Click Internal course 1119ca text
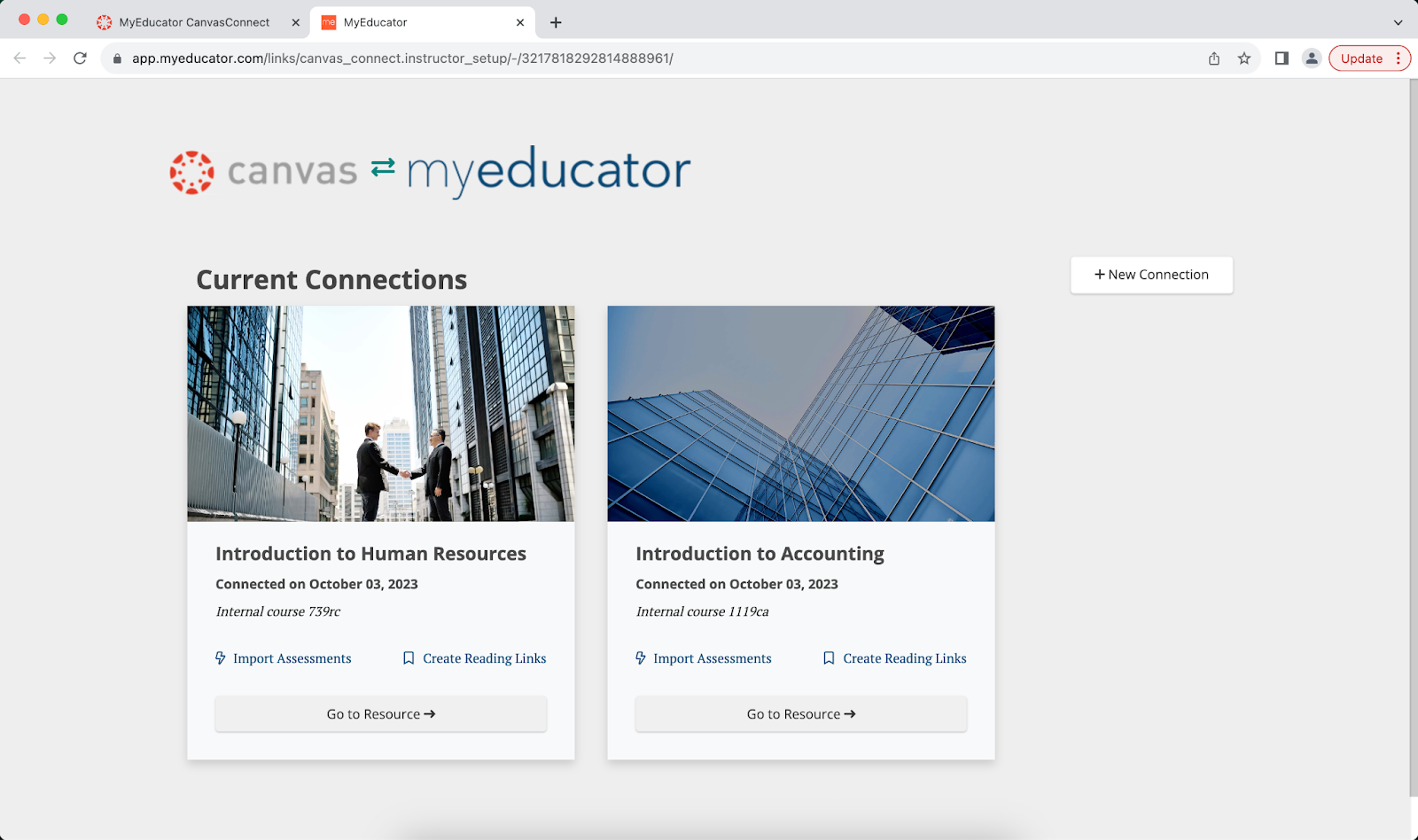Screen dimensions: 1418x840 702,611
